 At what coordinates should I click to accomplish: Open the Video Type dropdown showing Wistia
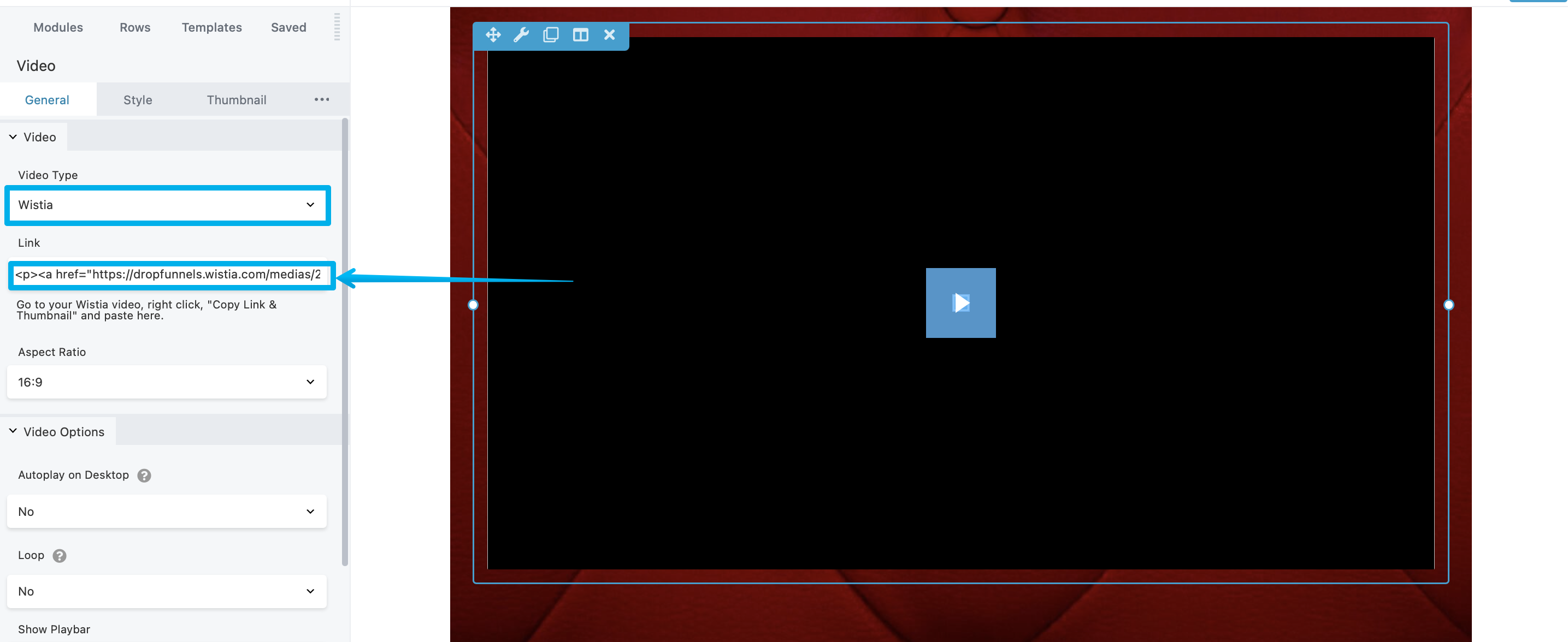(x=167, y=205)
